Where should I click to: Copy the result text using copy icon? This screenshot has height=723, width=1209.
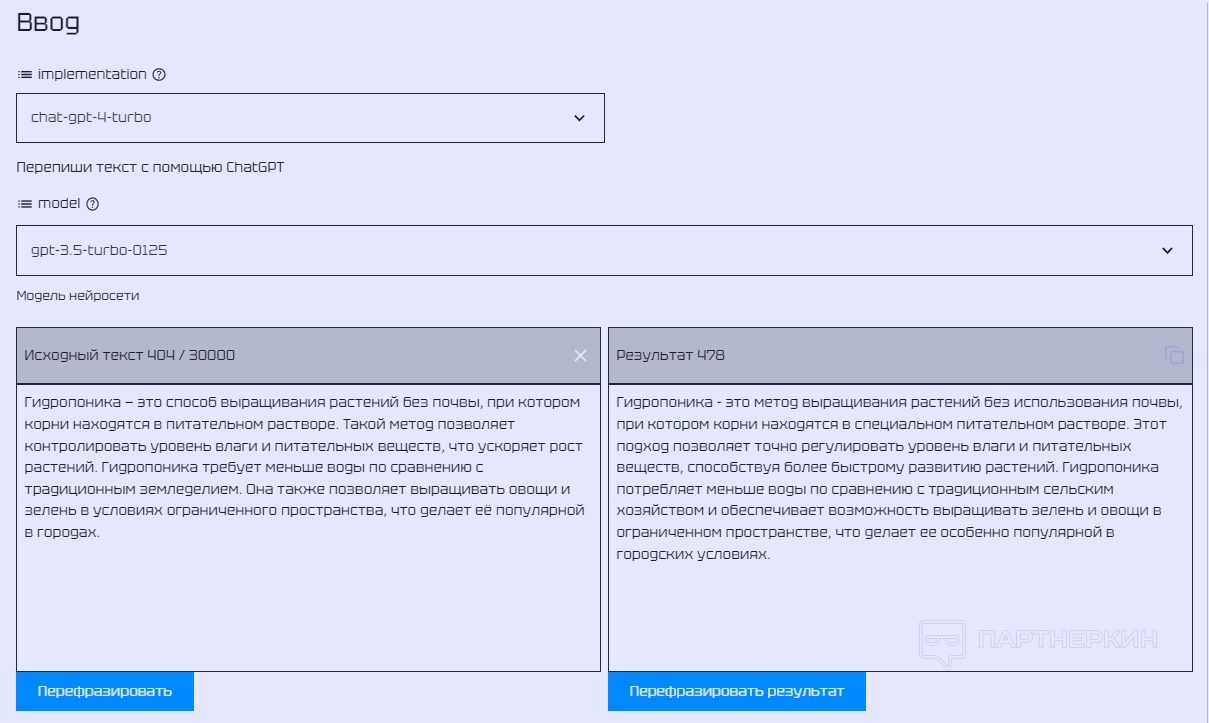click(1174, 355)
